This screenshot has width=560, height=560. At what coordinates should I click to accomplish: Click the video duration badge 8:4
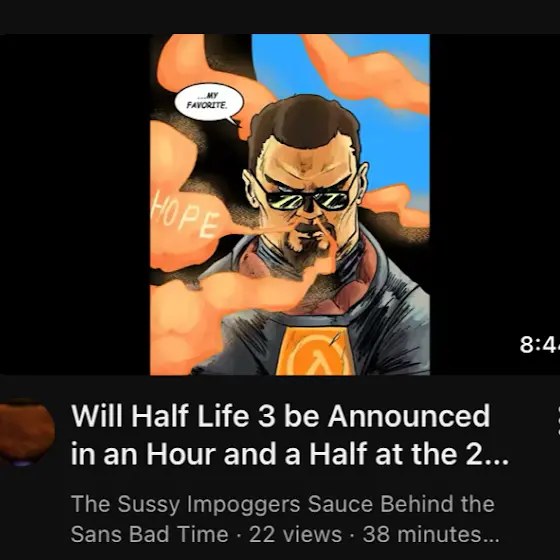(x=539, y=345)
